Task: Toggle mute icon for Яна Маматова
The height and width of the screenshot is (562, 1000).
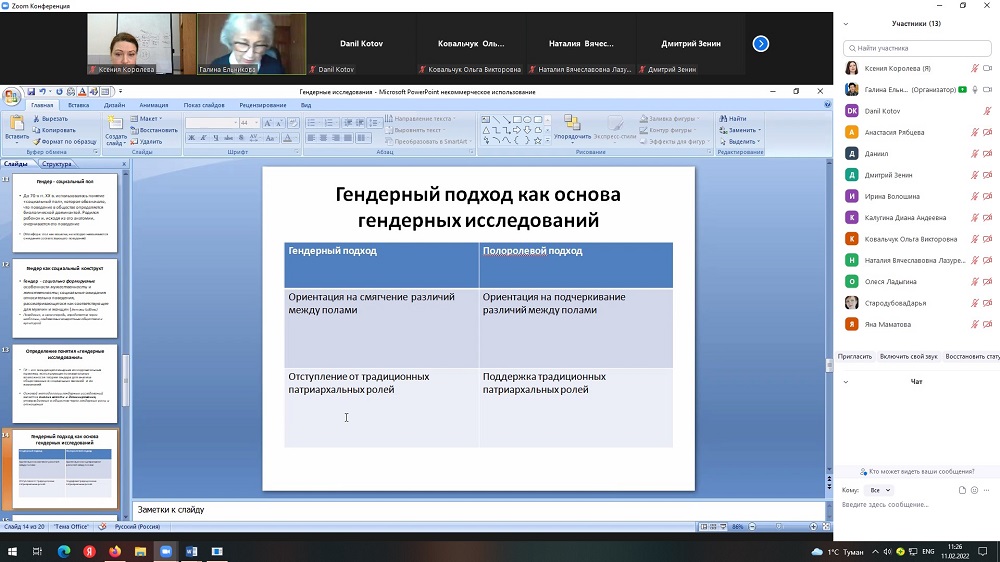Action: 974,324
